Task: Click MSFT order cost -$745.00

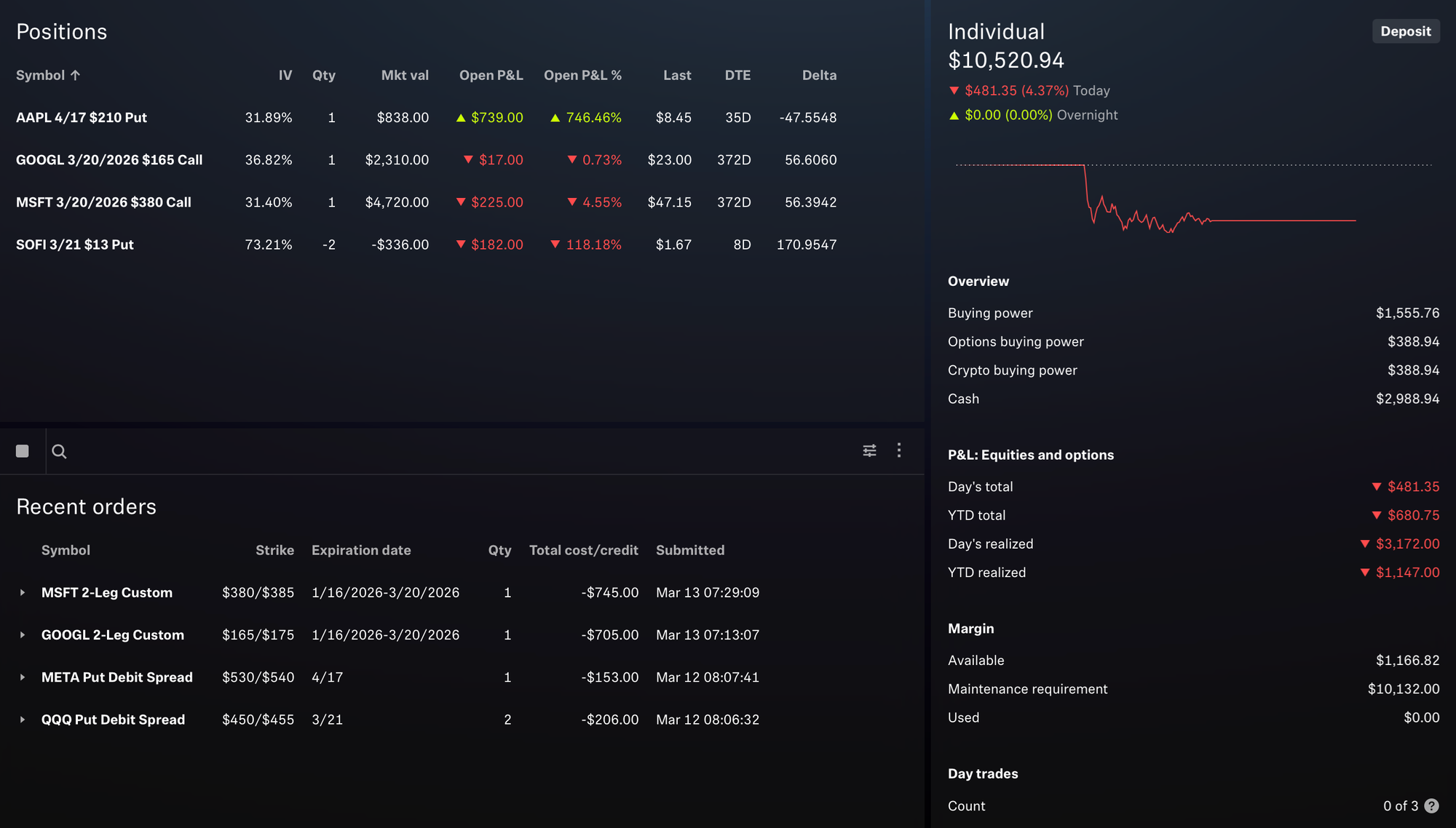Action: 609,592
